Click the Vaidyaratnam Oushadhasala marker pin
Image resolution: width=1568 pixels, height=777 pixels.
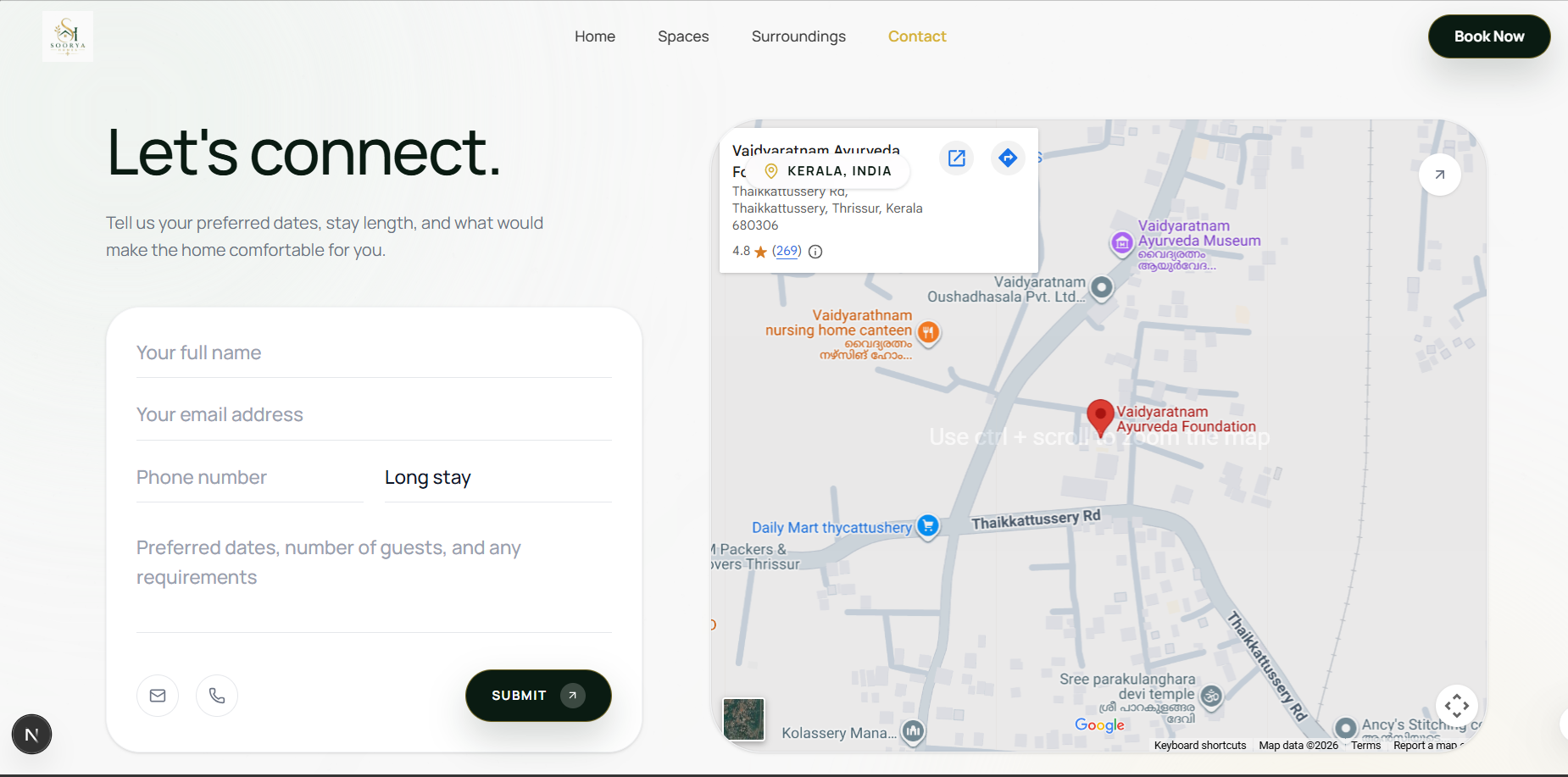click(x=1102, y=288)
